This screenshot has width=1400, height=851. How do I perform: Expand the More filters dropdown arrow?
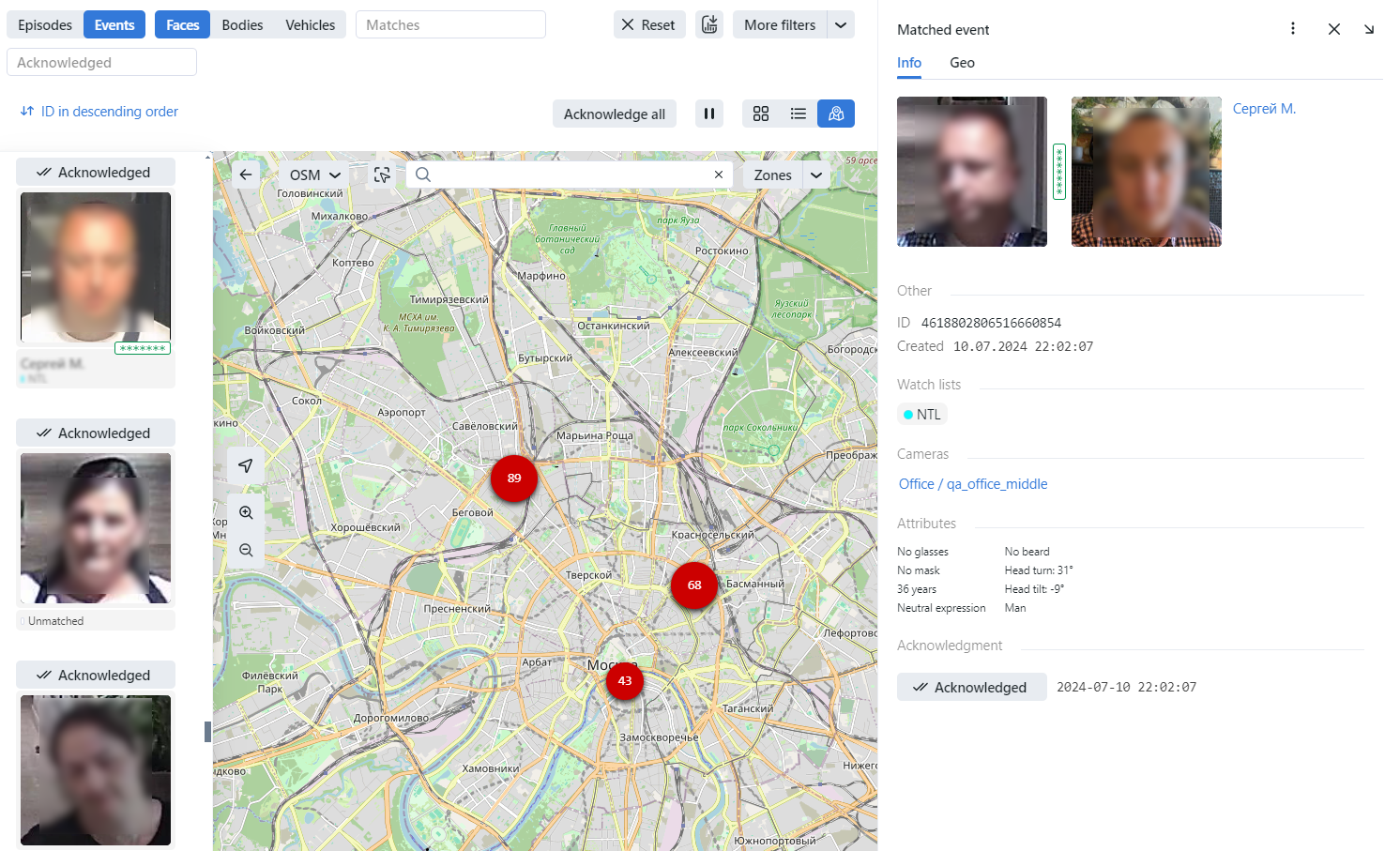841,24
